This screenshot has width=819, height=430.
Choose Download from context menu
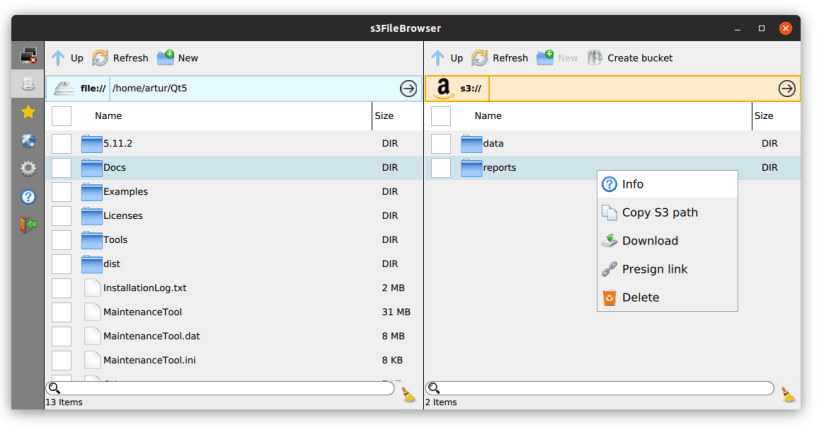tap(668, 241)
